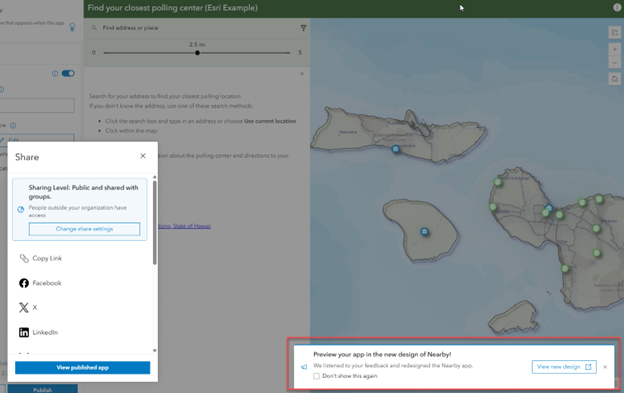Click Copy Link option
This screenshot has width=624, height=393.
pyautogui.click(x=47, y=258)
